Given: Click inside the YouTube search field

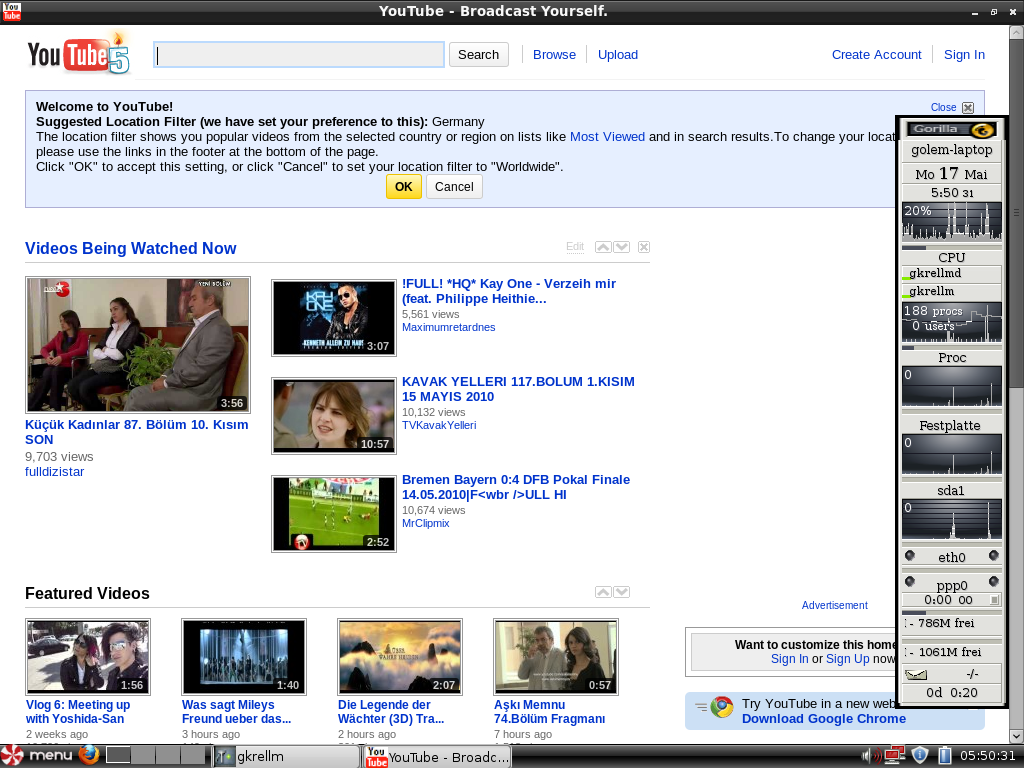Looking at the screenshot, I should 298,54.
